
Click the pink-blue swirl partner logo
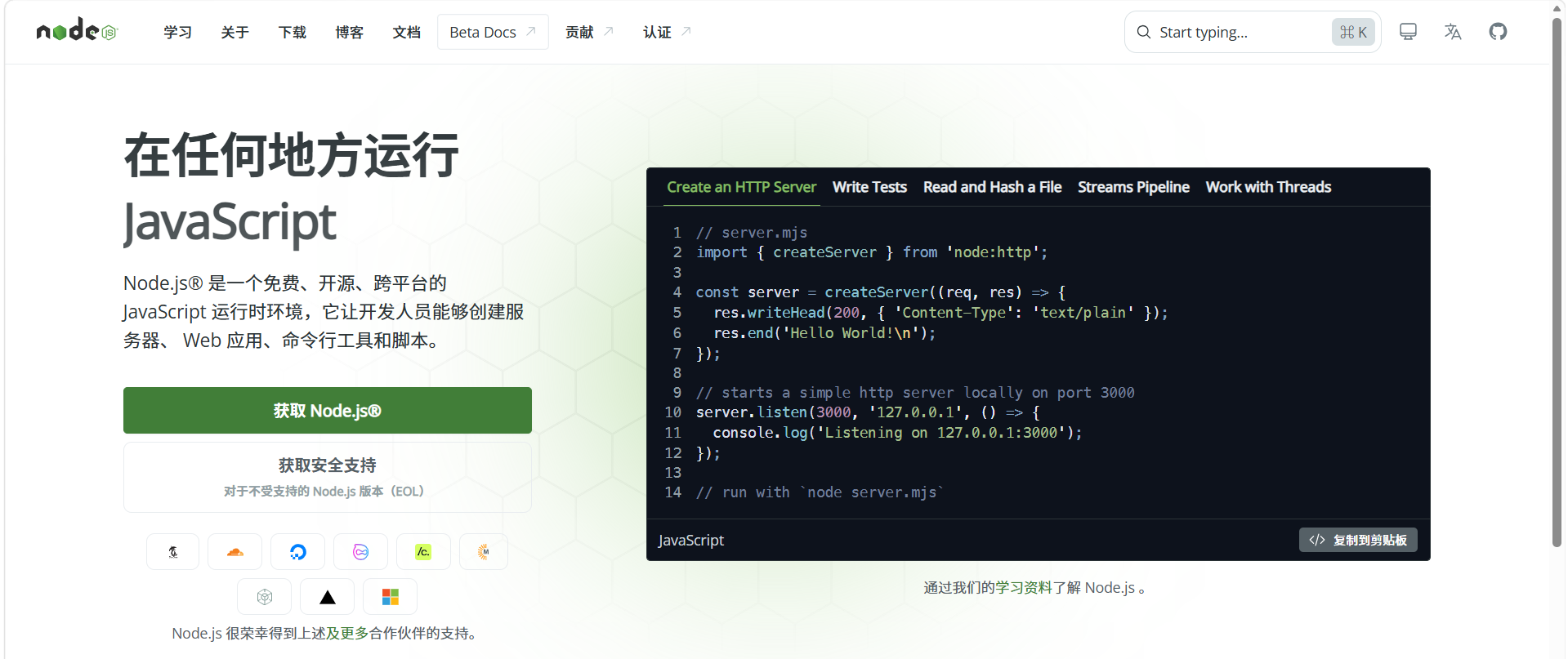coord(360,552)
